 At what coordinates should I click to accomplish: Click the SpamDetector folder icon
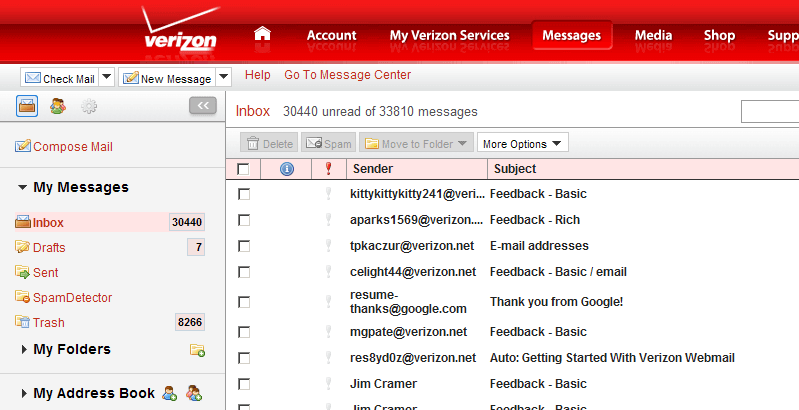[23, 297]
